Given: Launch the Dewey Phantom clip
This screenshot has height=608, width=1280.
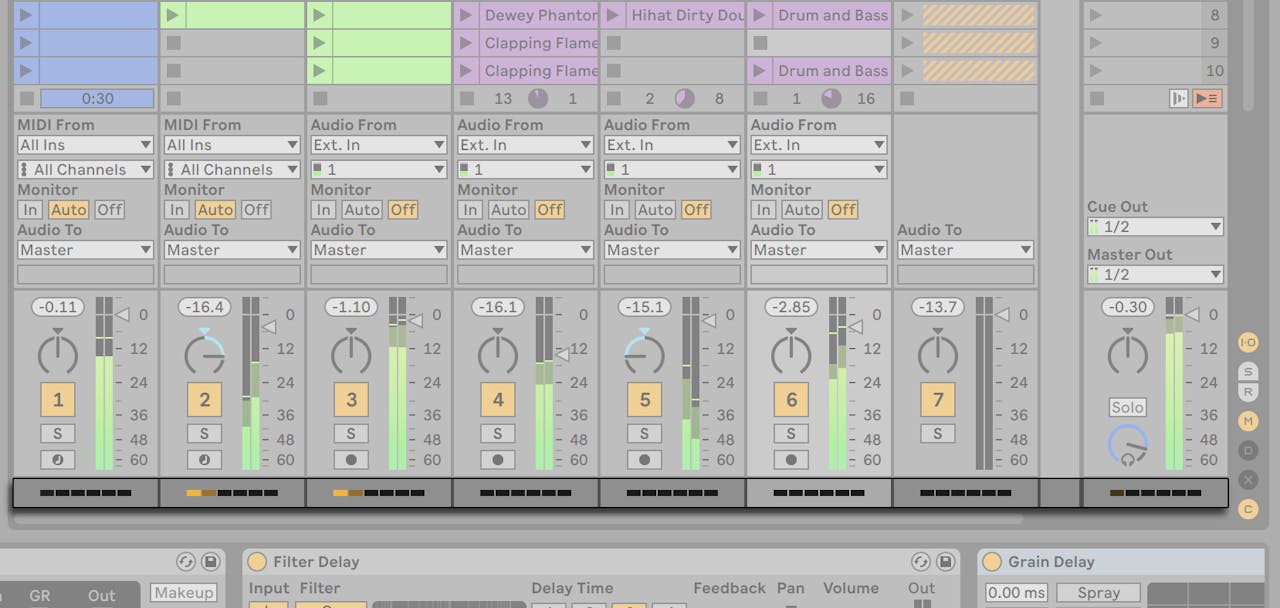Looking at the screenshot, I should [465, 15].
